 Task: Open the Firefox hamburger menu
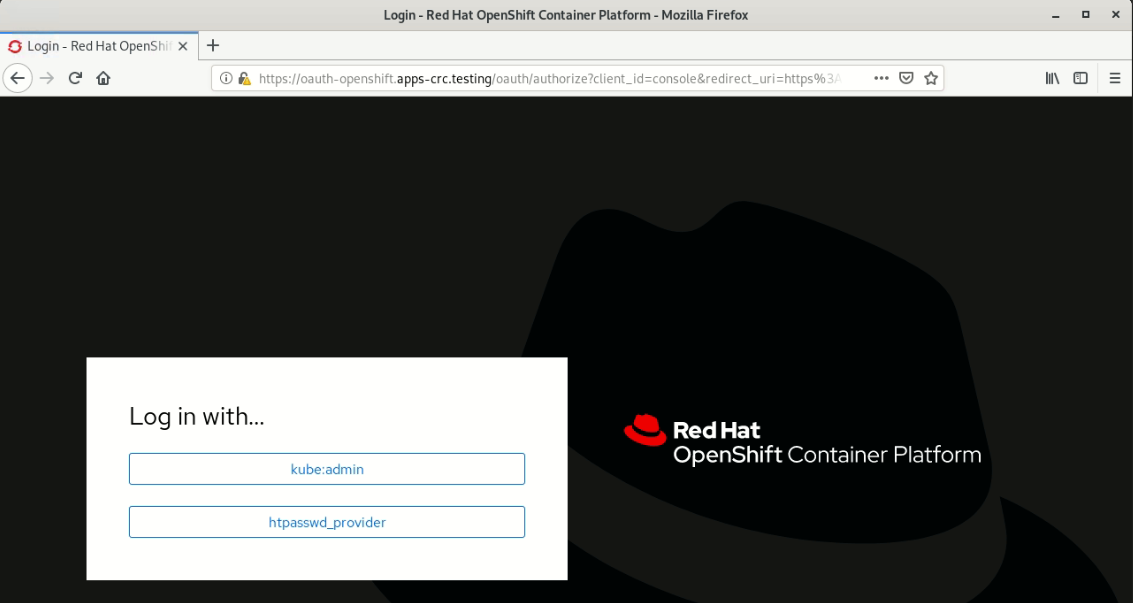[1115, 78]
